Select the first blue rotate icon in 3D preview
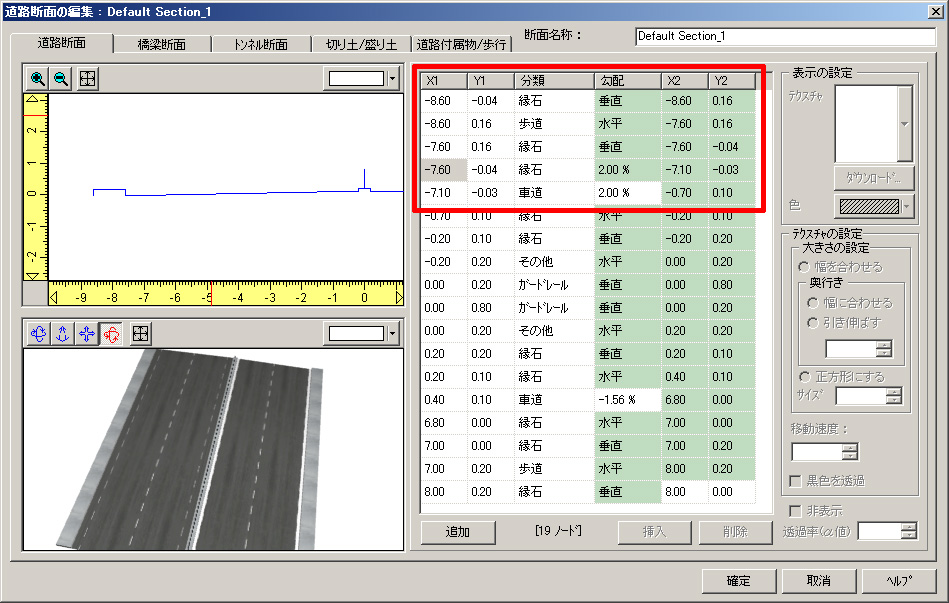 click(39, 334)
